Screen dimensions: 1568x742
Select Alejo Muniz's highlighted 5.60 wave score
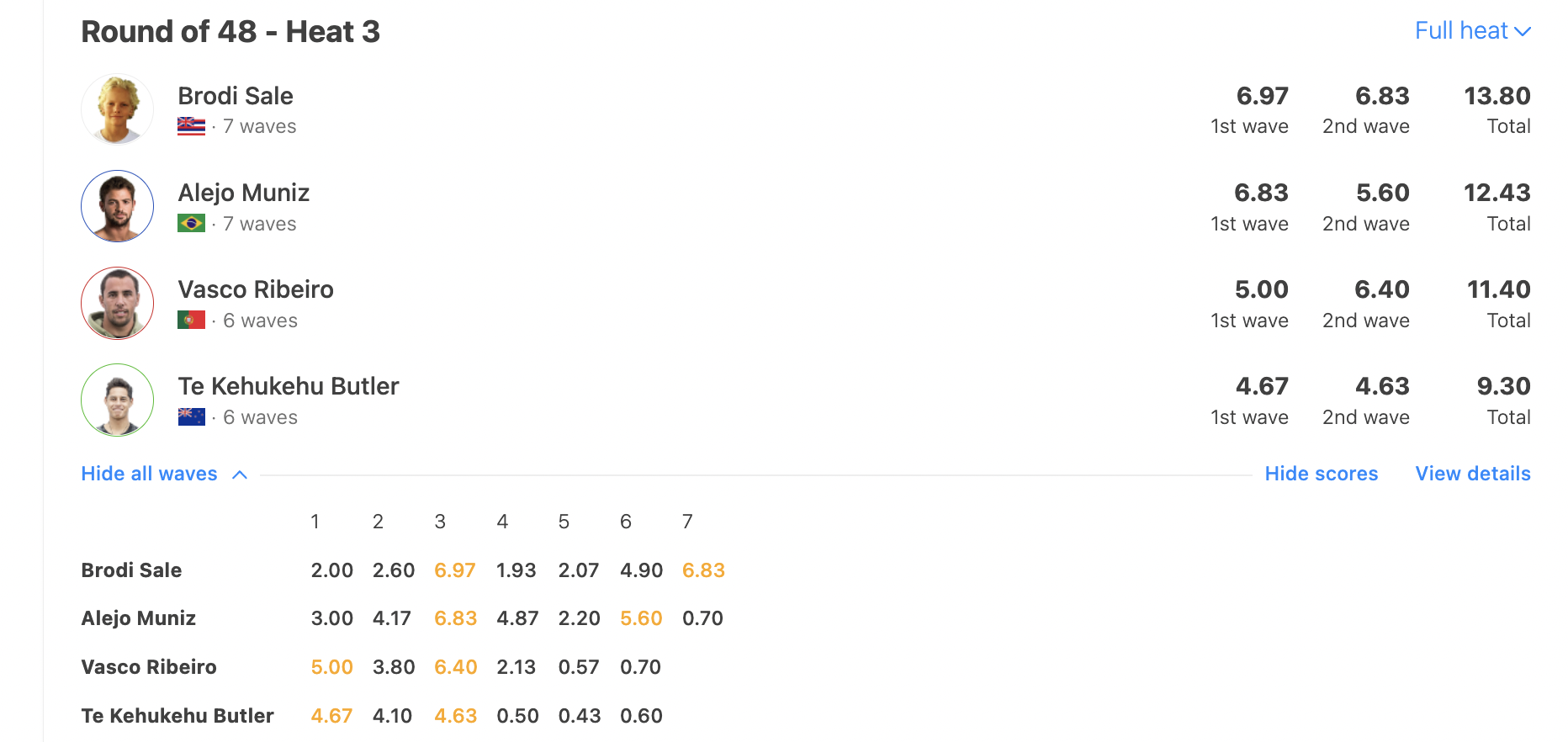(x=641, y=618)
